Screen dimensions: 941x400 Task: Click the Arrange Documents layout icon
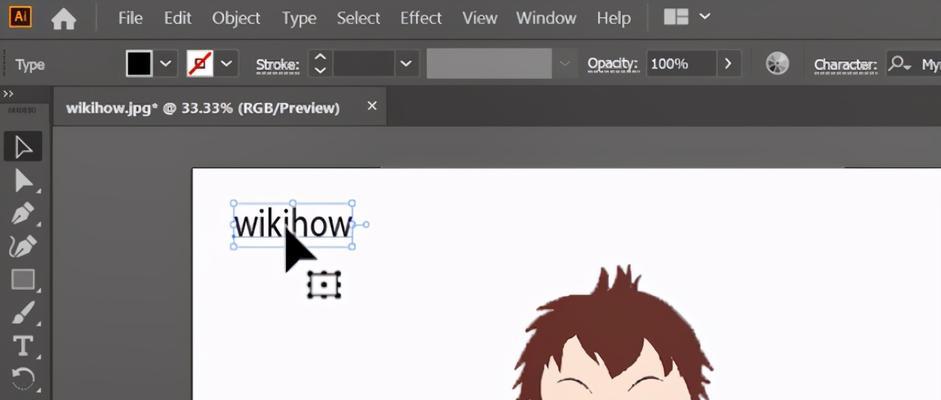(x=676, y=17)
